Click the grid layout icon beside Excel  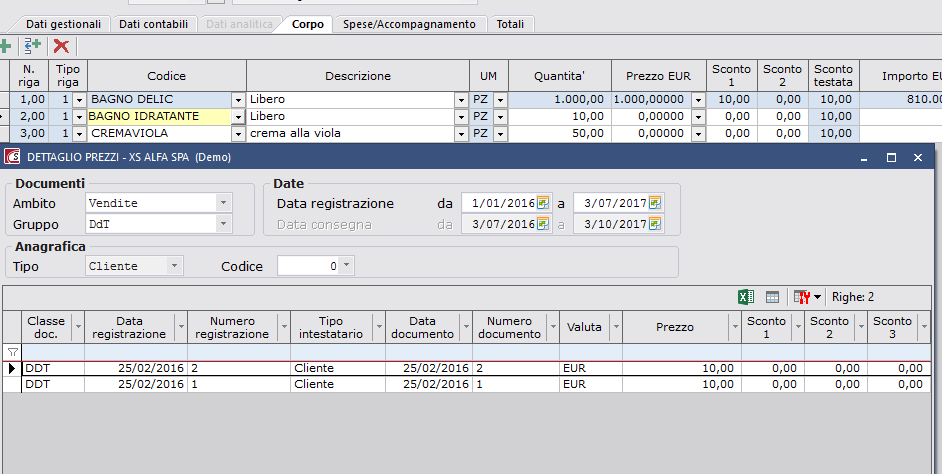[x=772, y=297]
